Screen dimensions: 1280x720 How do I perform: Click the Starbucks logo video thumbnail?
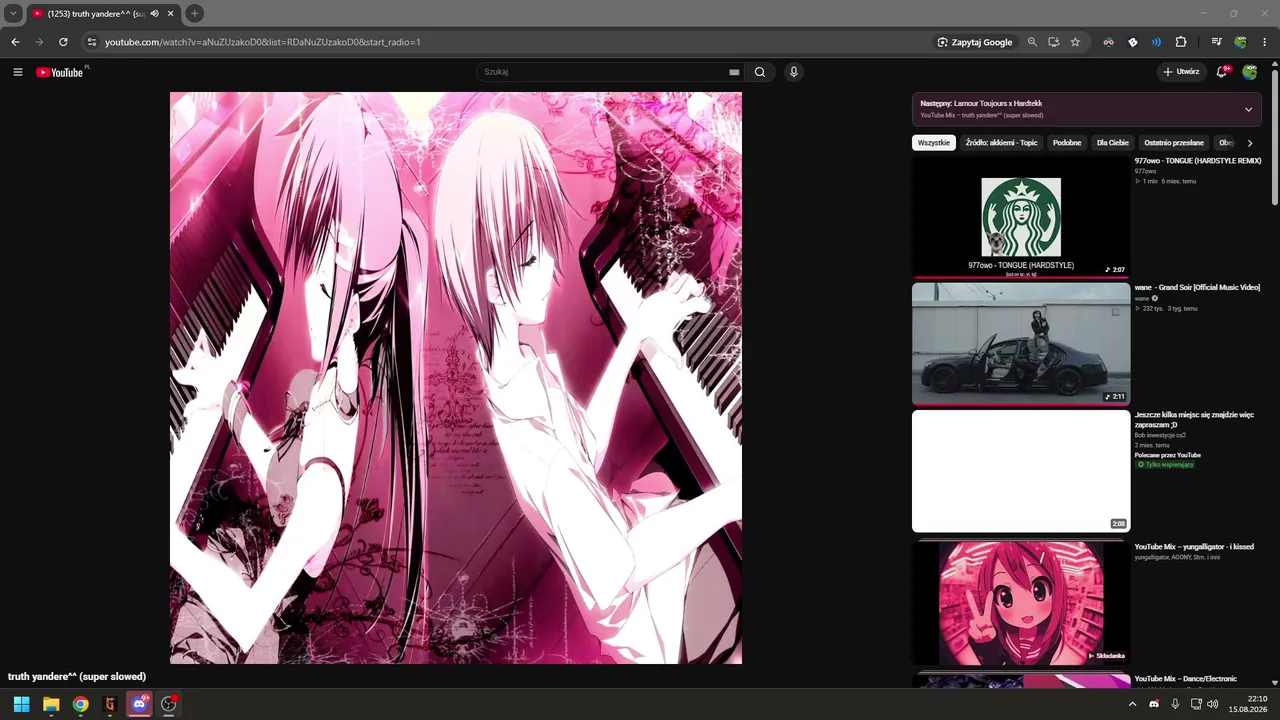pos(1021,216)
